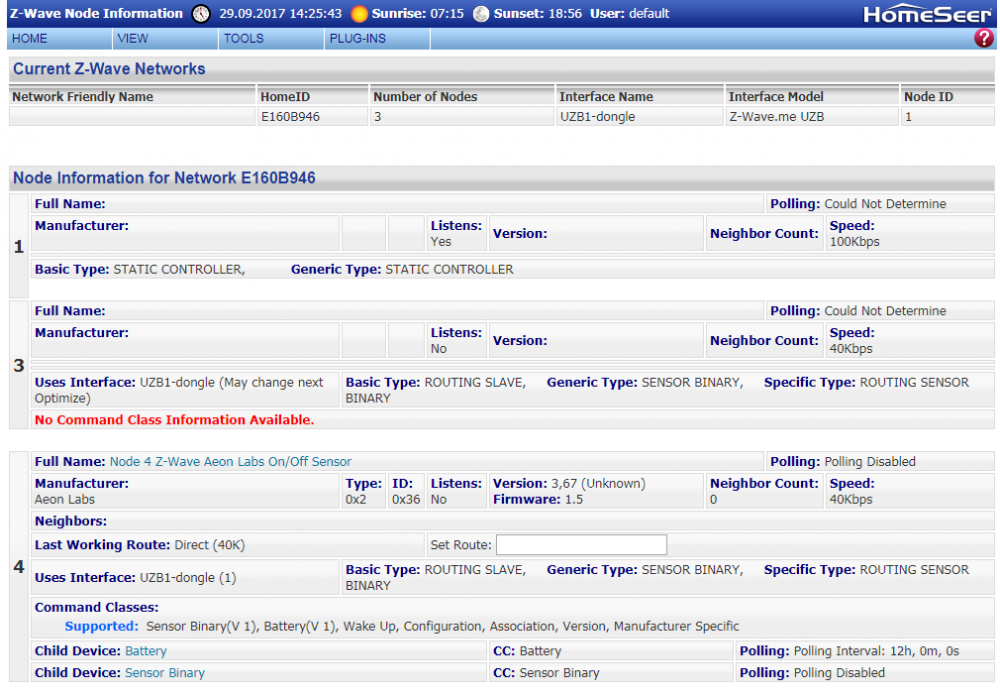
Task: Open the HOME menu
Action: click(30, 39)
